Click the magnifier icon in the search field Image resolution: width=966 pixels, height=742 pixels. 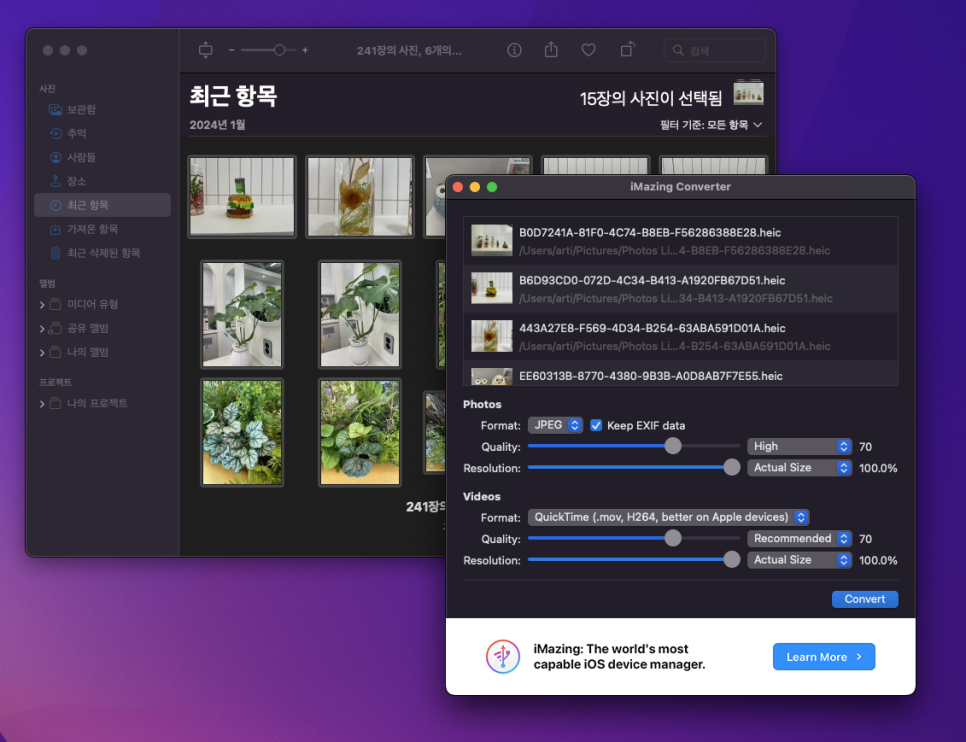pos(678,51)
